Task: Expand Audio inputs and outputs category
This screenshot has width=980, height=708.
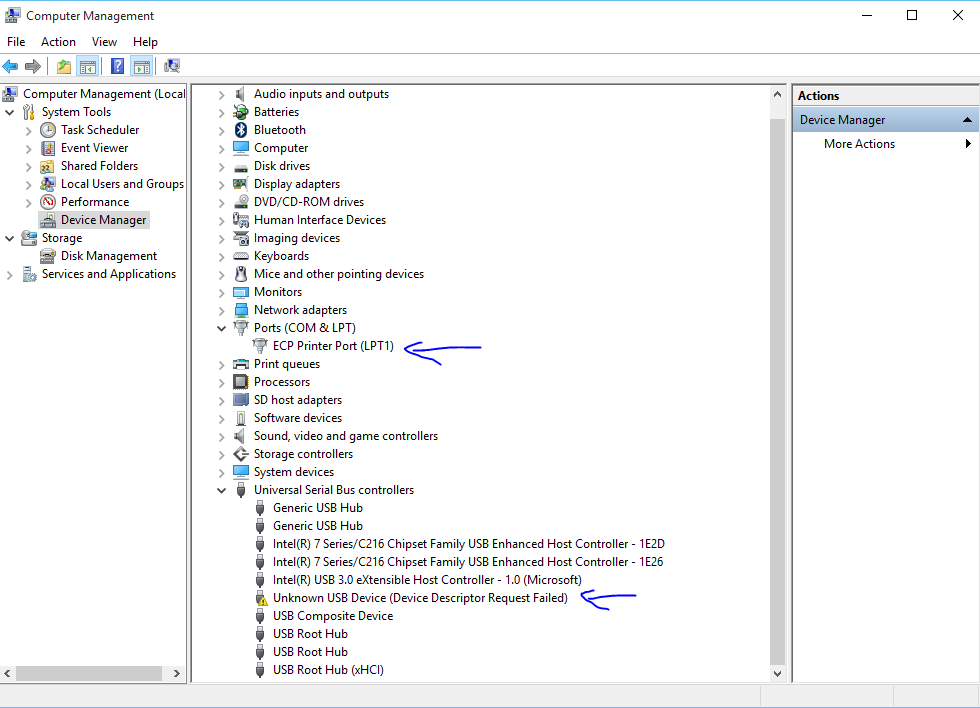Action: [221, 95]
